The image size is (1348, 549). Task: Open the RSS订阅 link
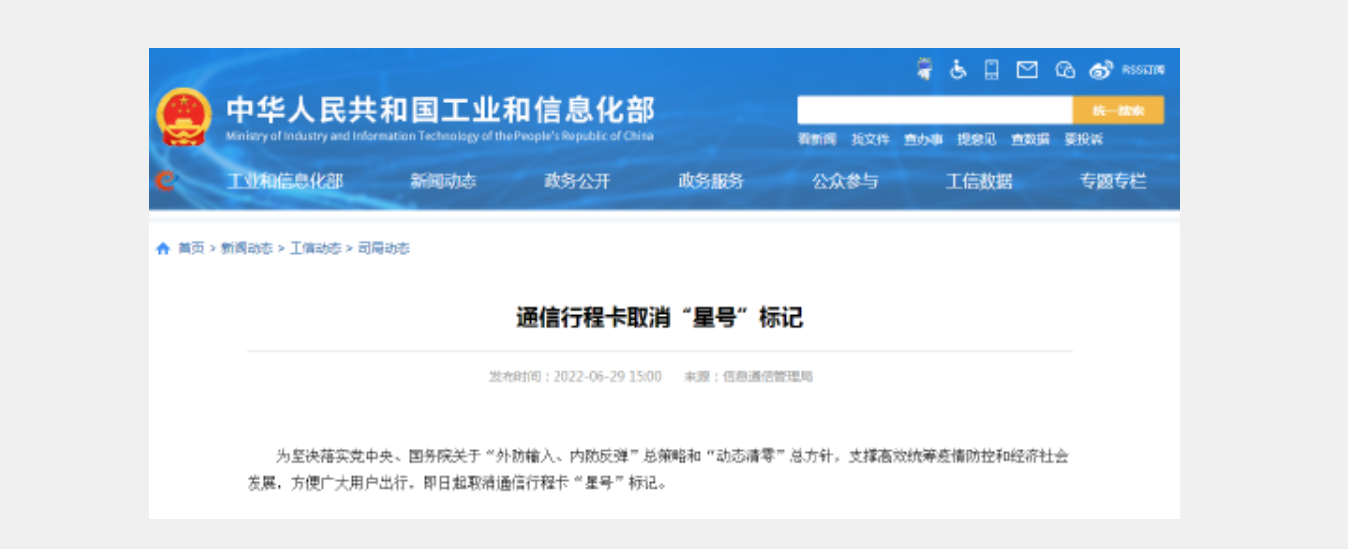point(1143,70)
